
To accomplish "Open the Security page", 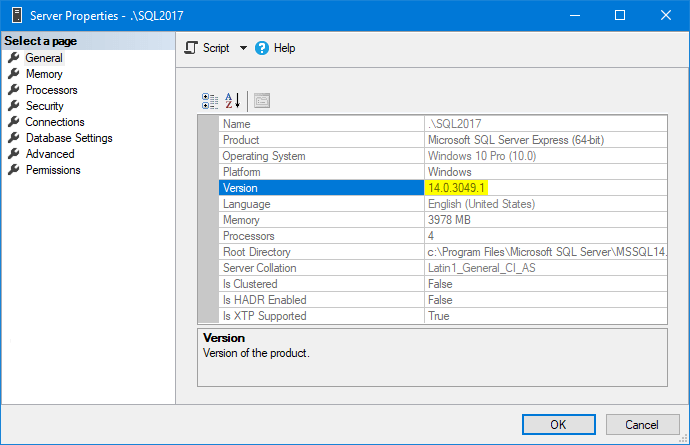I will point(44,106).
